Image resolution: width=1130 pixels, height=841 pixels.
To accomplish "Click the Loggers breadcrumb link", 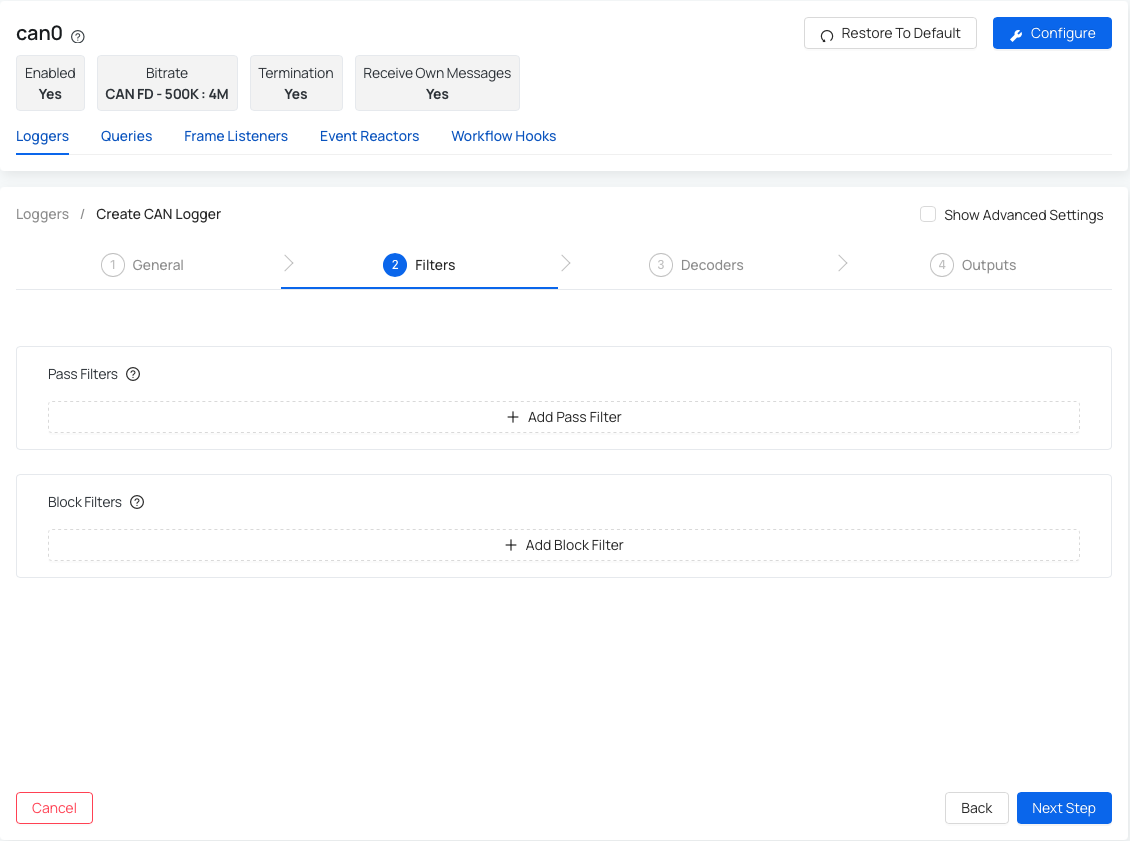I will pos(42,214).
